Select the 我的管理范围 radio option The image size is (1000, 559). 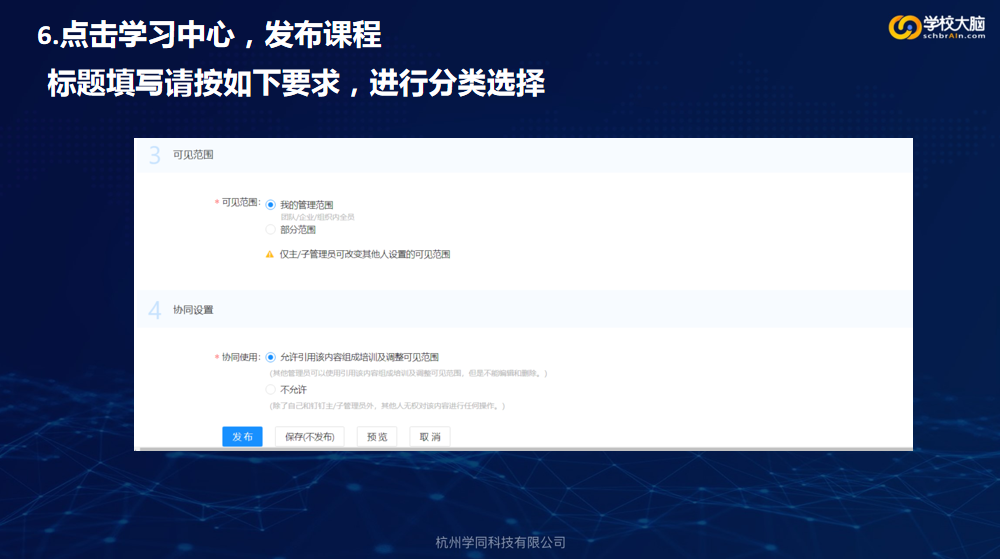[270, 205]
